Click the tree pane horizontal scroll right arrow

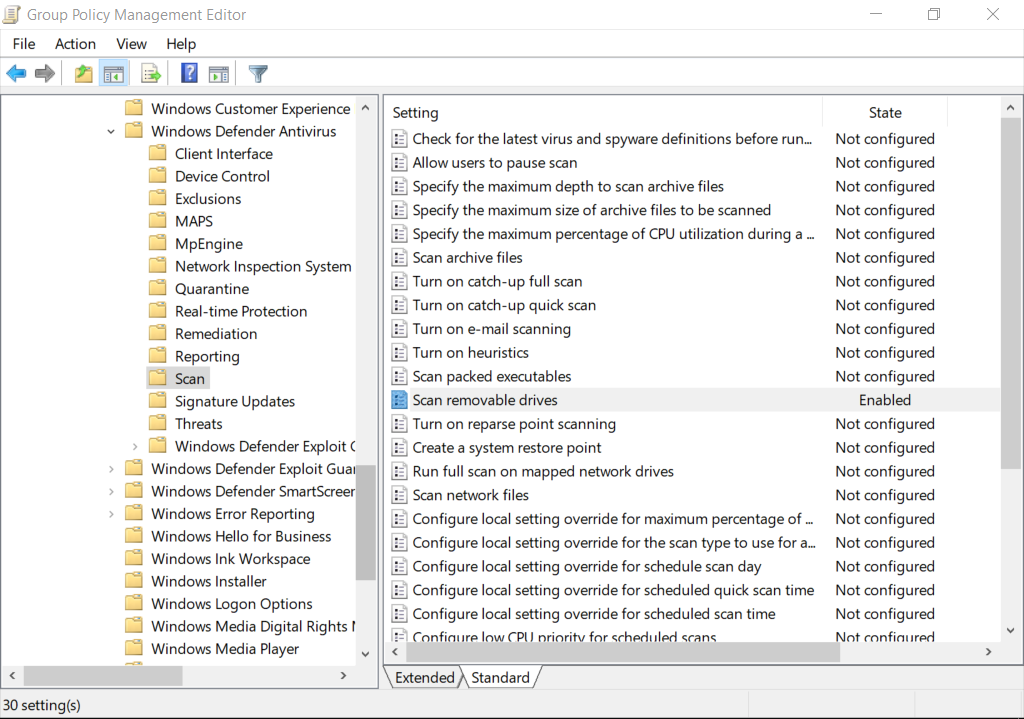pyautogui.click(x=344, y=675)
